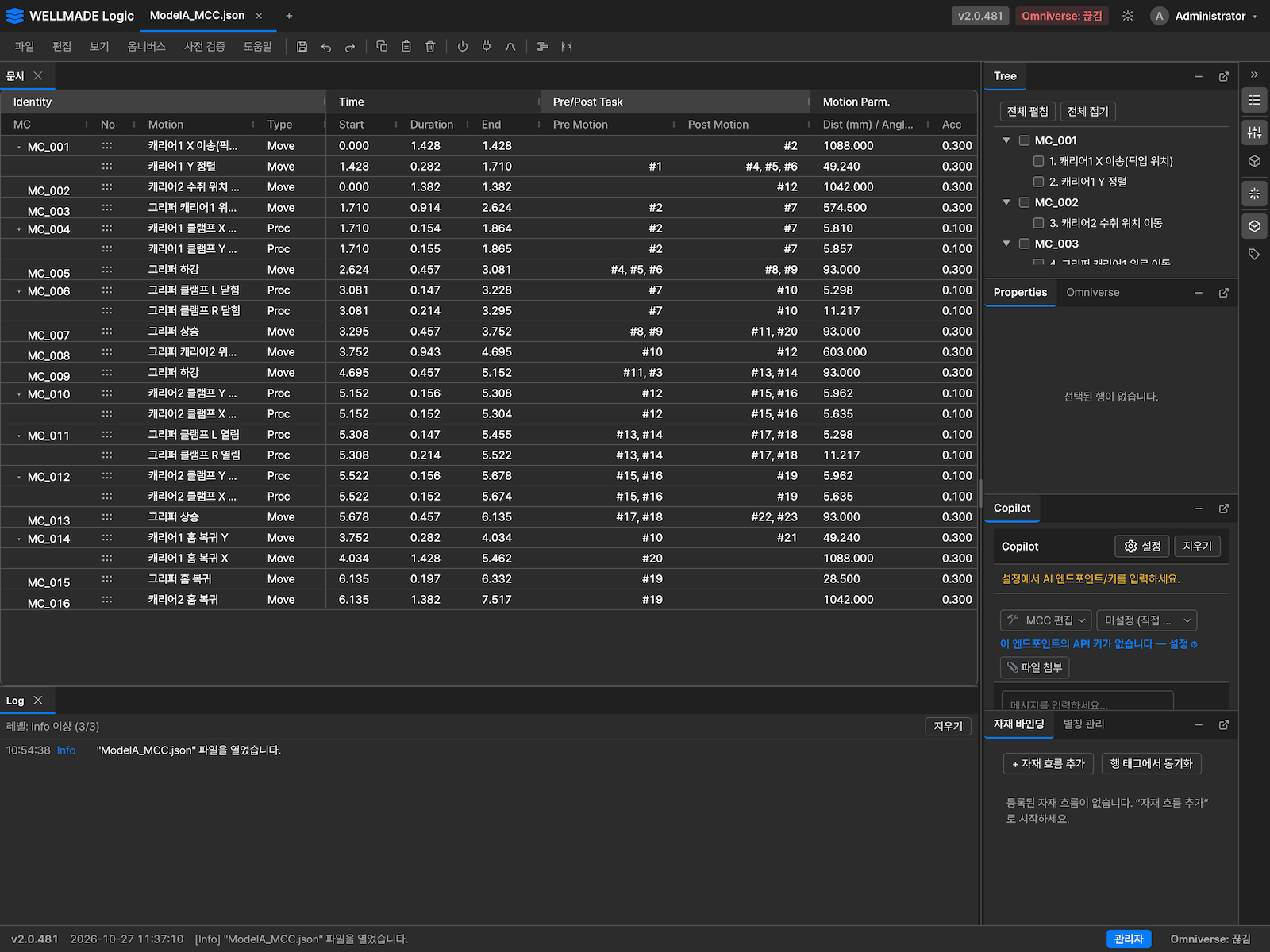Delete selection with the trash icon

(430, 47)
